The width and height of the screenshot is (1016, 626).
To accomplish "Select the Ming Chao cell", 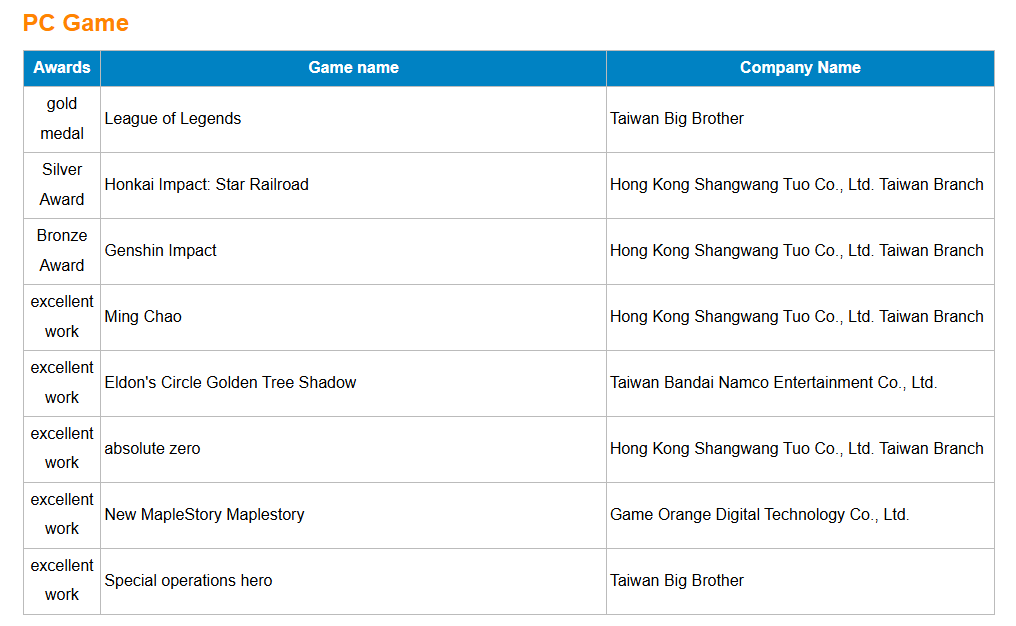I will click(353, 318).
